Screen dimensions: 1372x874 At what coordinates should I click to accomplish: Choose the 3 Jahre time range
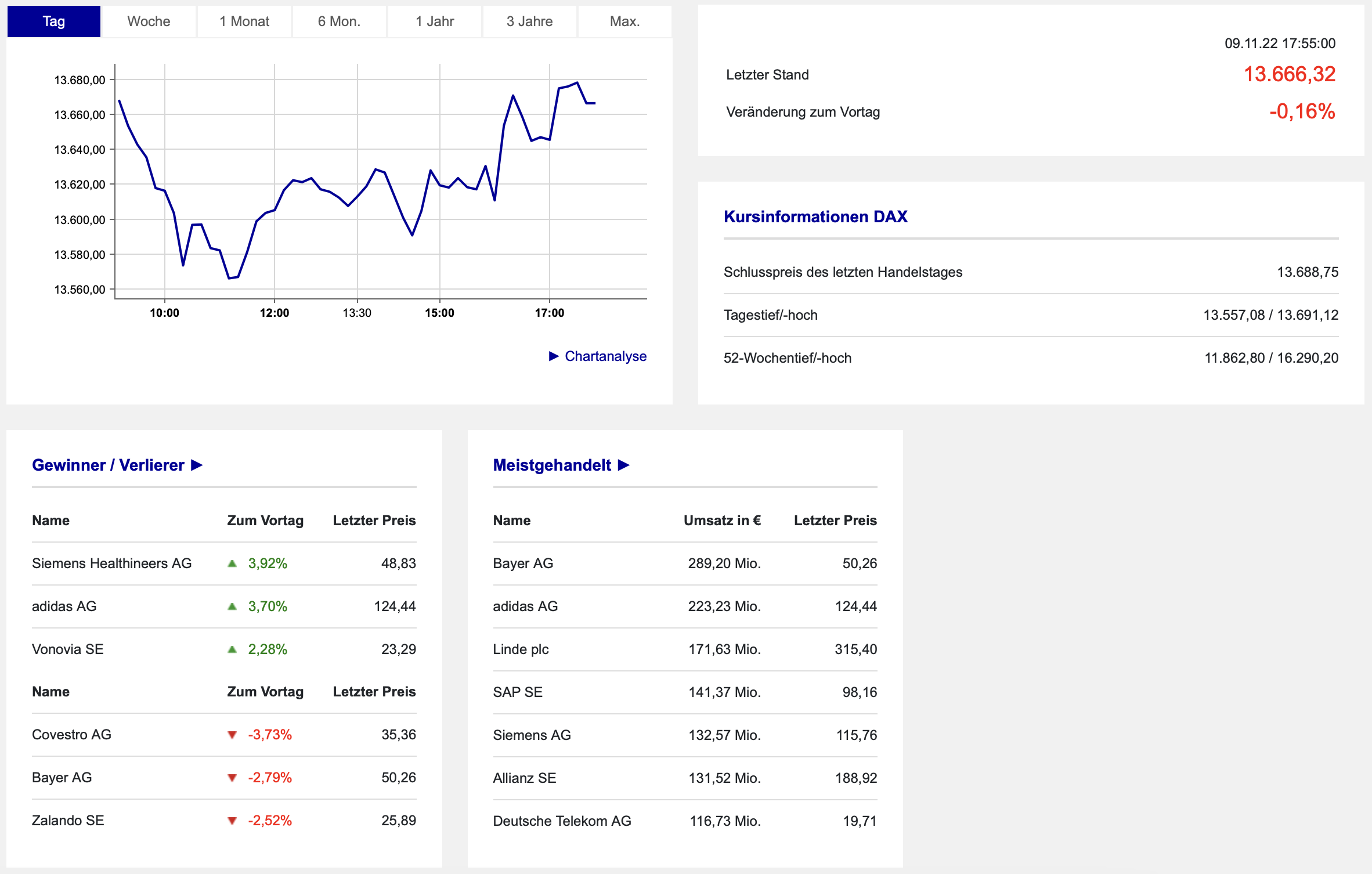(x=529, y=21)
